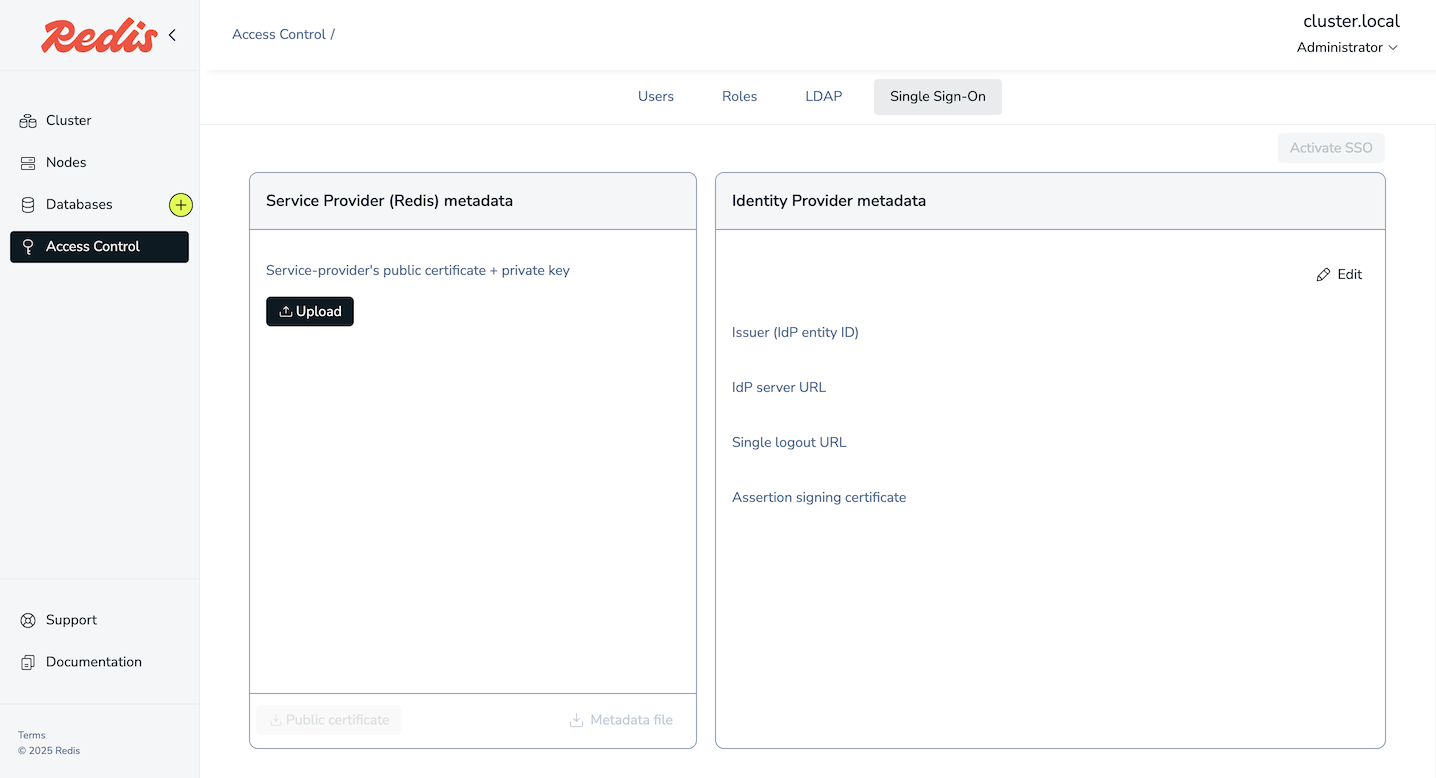Click the Support lifebuoy icon
Screen dimensions: 1436x778
[x=28, y=620]
